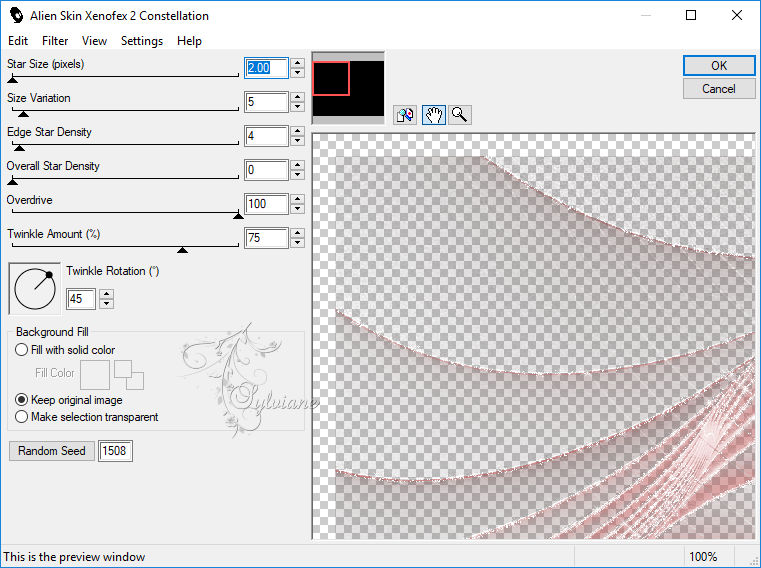Maximize the Constellation window
The image size is (761, 568).
click(691, 16)
